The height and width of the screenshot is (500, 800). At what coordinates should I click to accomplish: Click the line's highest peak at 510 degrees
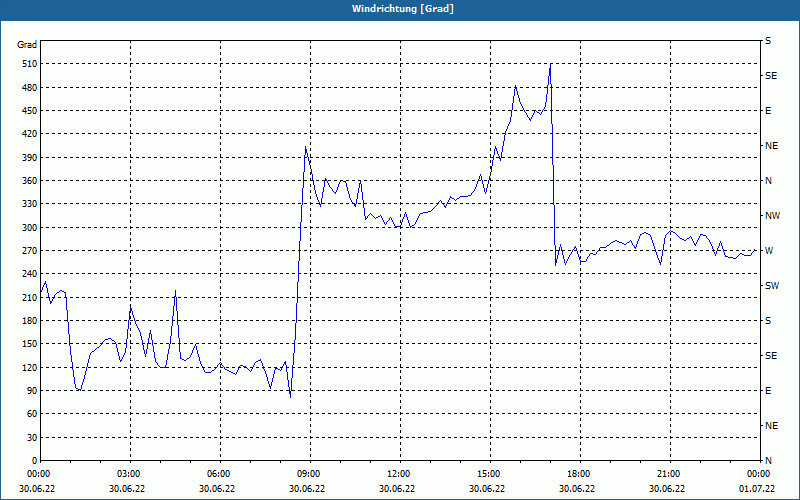point(550,65)
